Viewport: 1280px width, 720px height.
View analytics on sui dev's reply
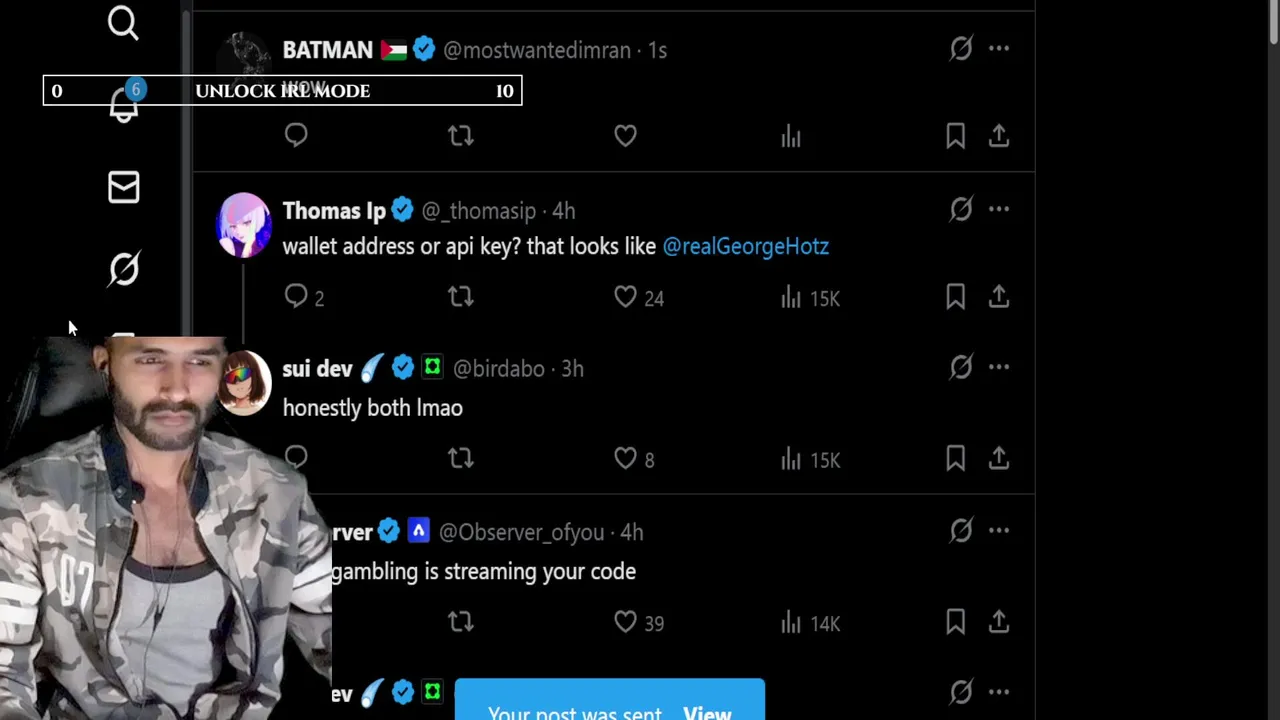[791, 459]
